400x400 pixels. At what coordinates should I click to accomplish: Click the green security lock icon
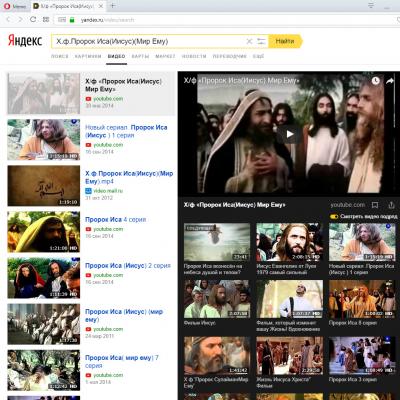pos(72,20)
